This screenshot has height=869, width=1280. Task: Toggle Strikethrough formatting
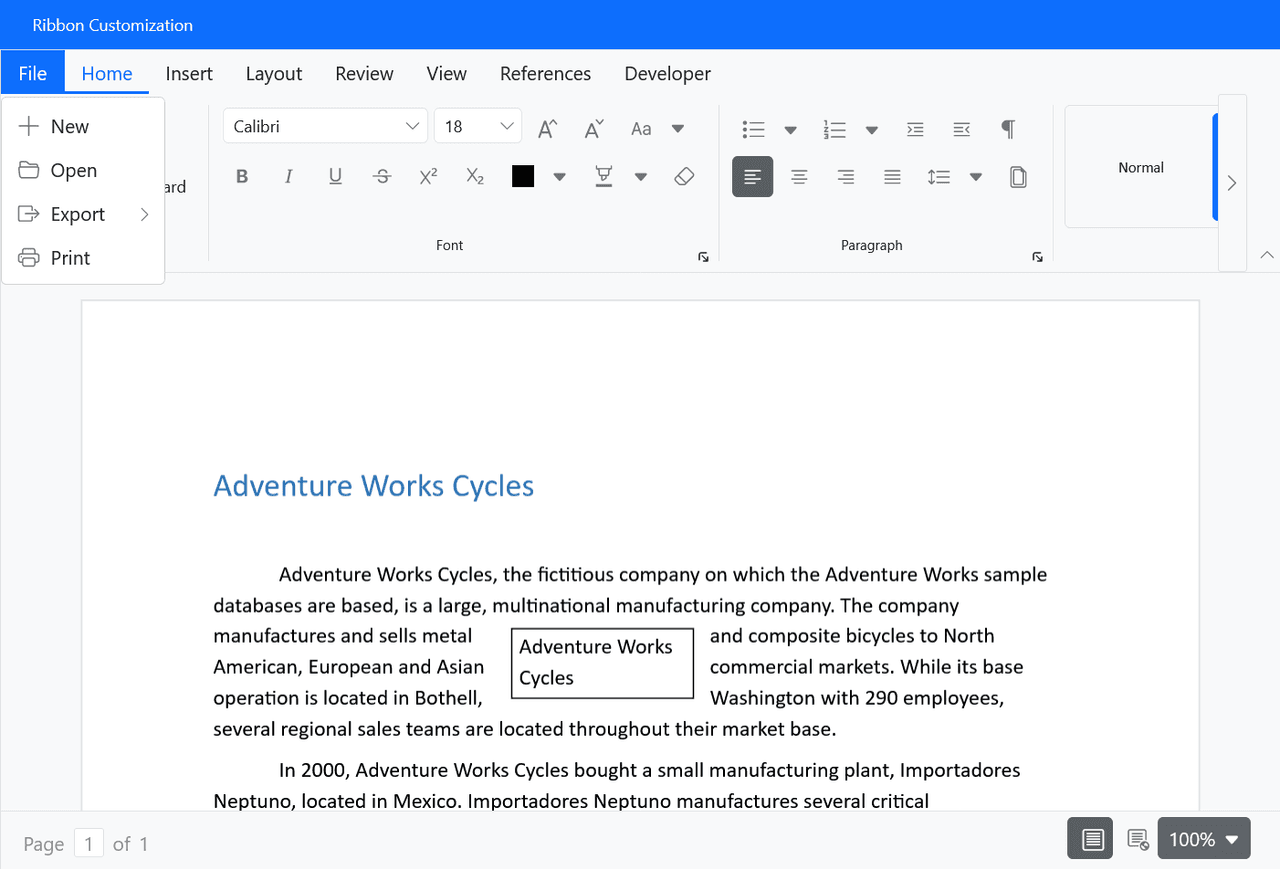382,177
